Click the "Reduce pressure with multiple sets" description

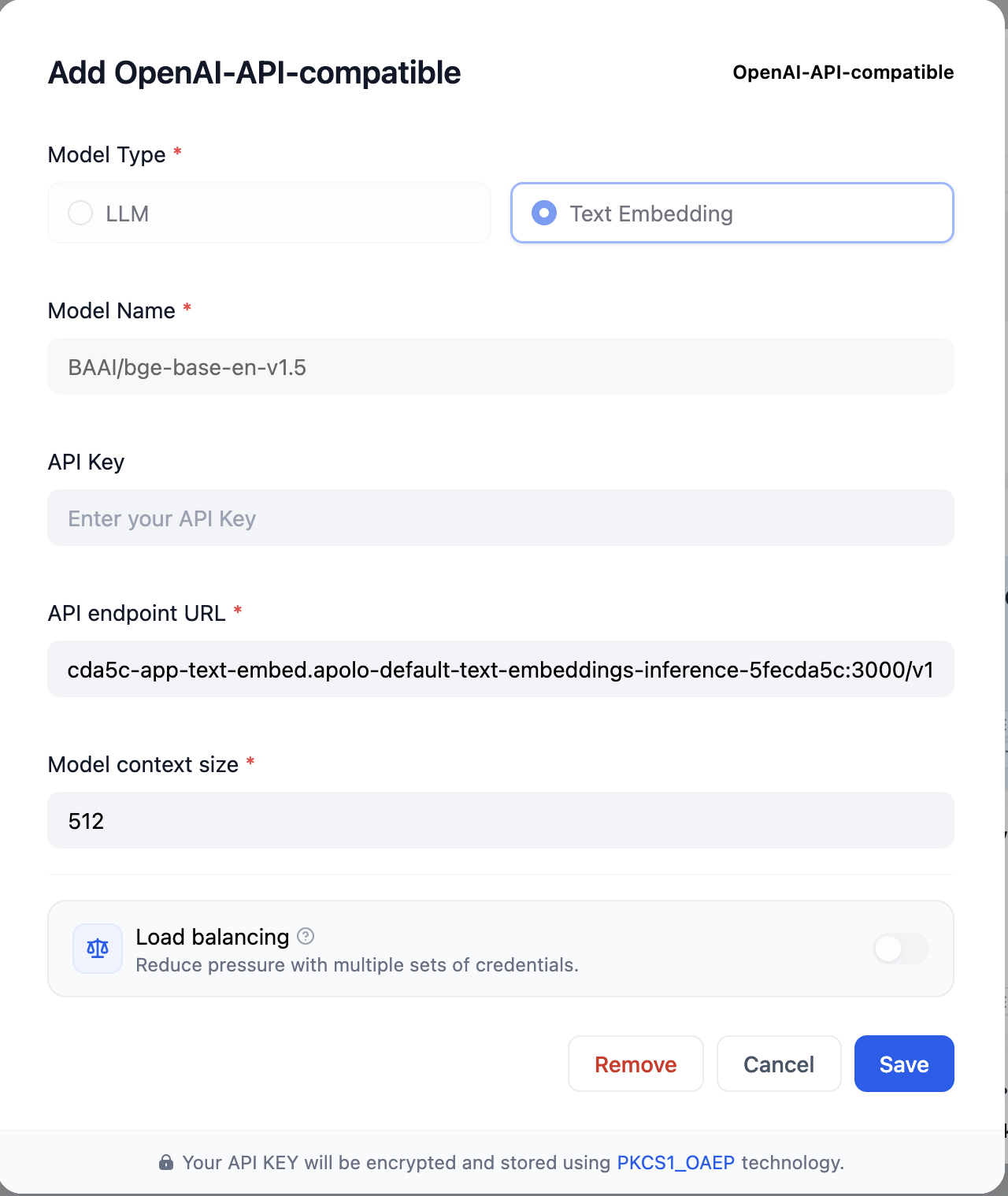click(357, 965)
